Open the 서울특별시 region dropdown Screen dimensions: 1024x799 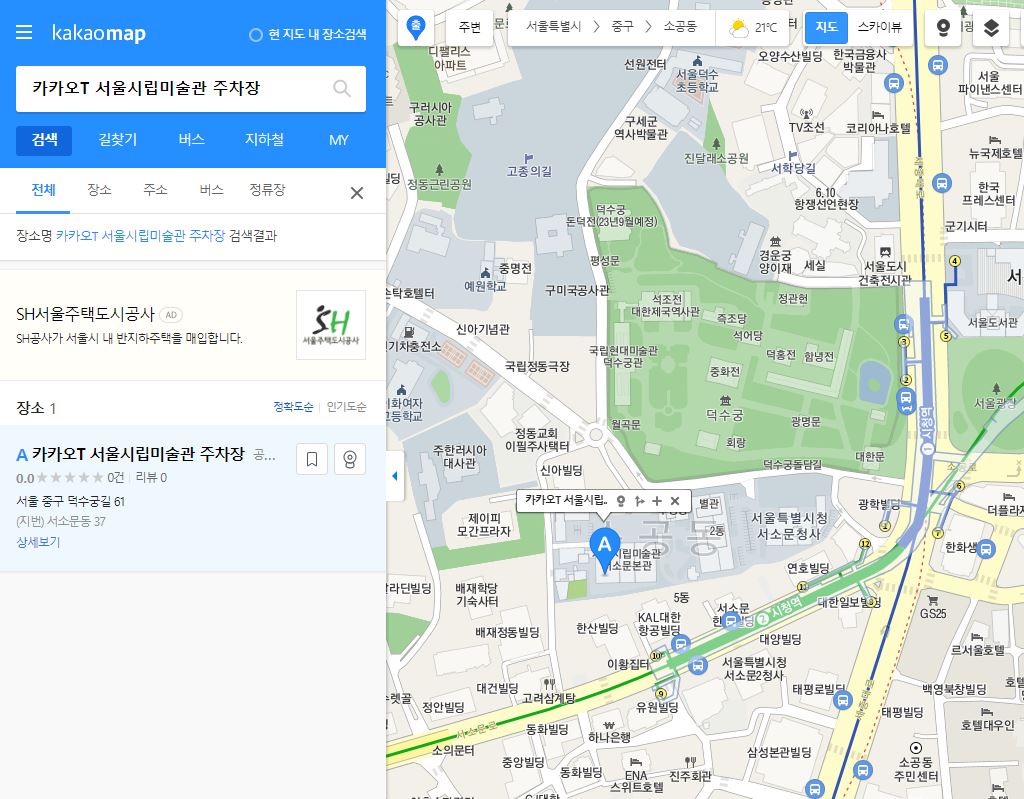point(553,27)
